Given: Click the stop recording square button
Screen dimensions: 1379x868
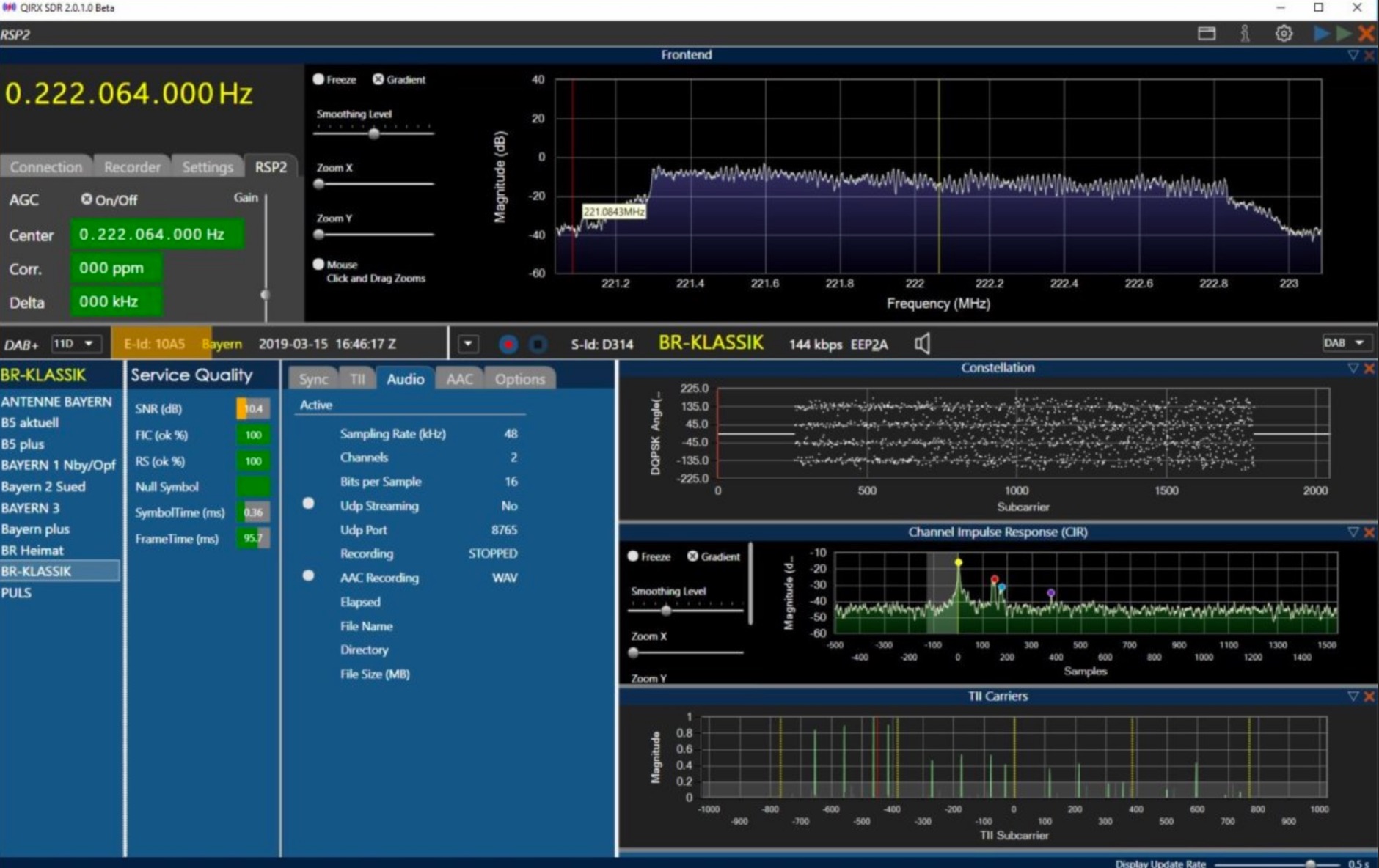Looking at the screenshot, I should click(x=538, y=344).
